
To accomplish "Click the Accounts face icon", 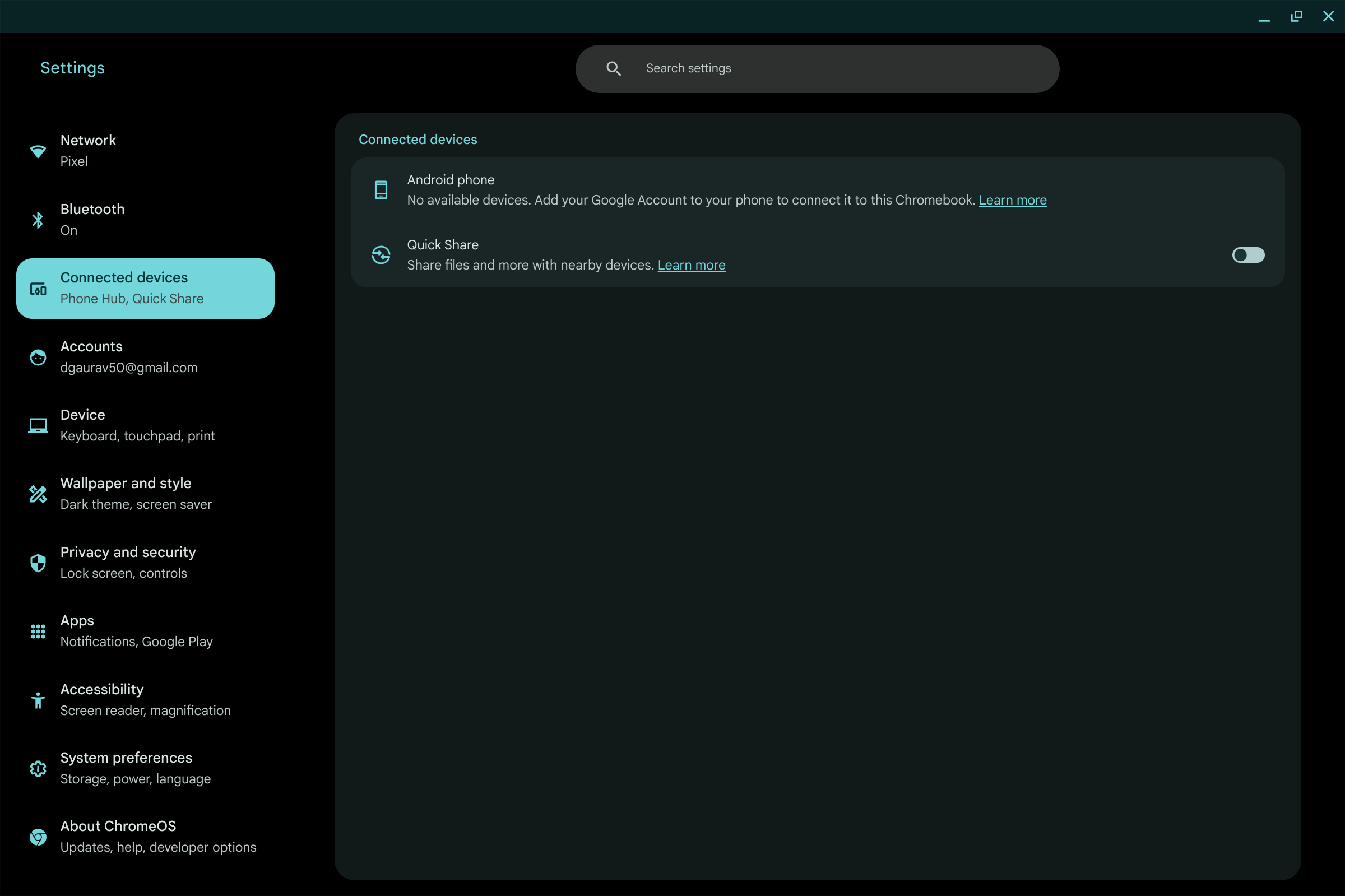I will click(38, 357).
